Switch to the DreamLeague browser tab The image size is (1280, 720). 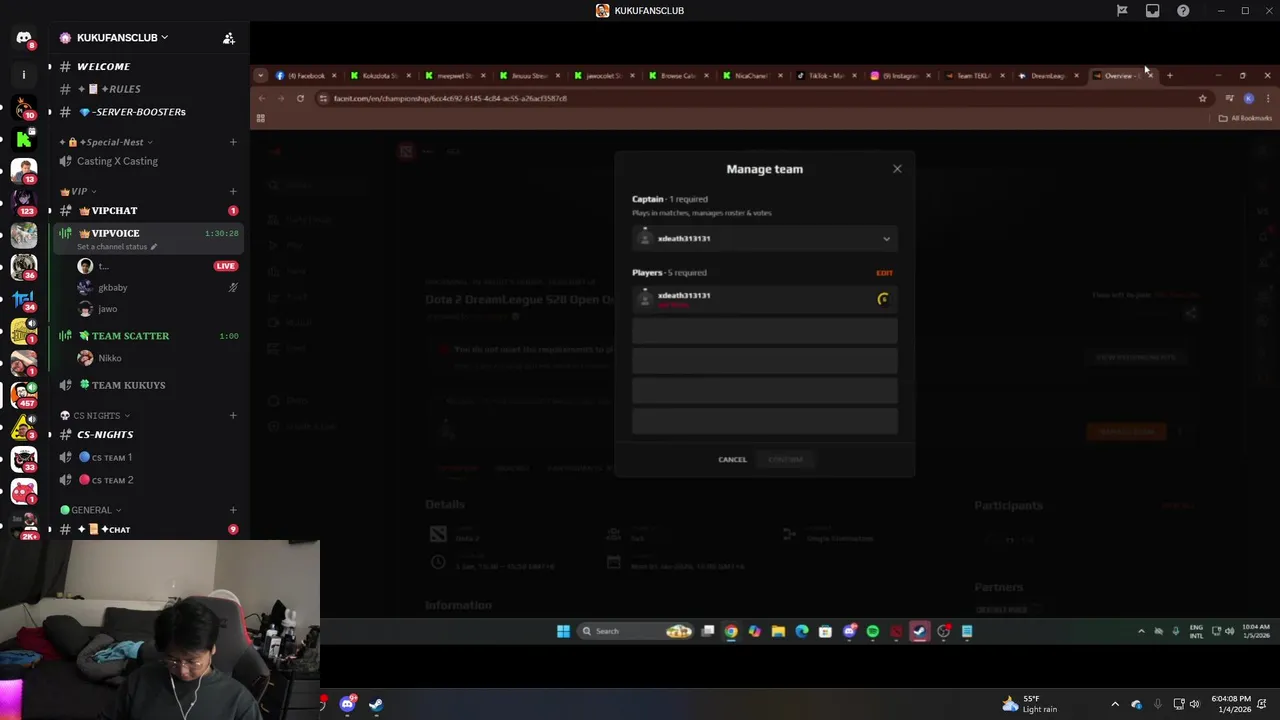(1048, 76)
